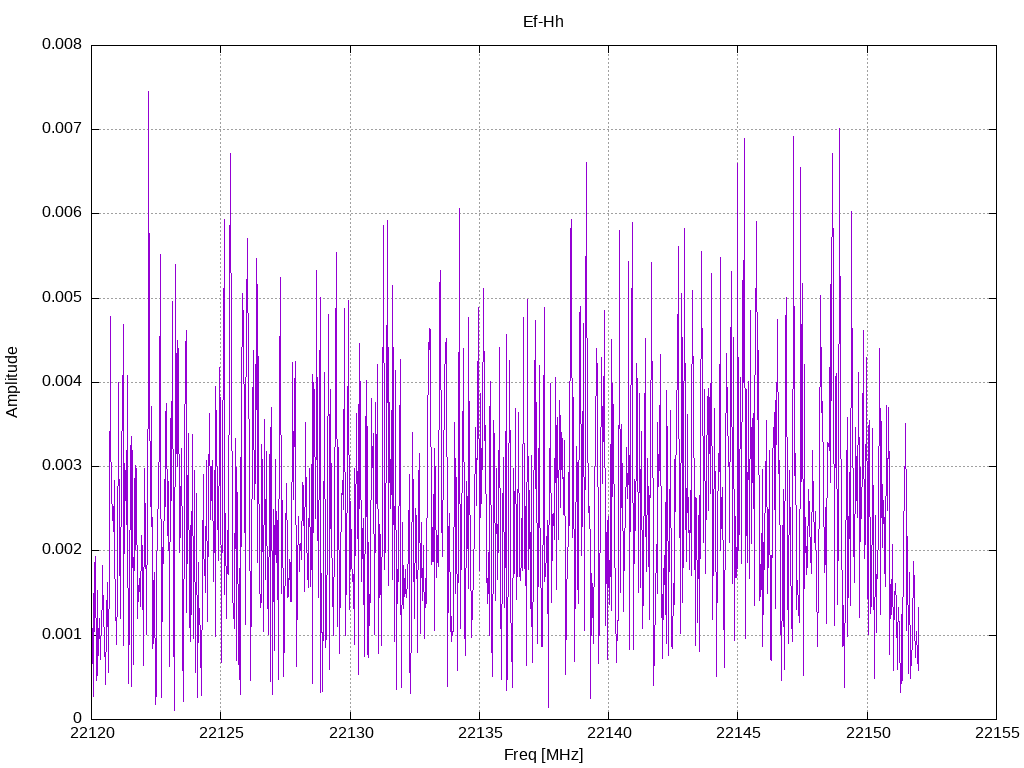Click y-axis tick label 0.008

click(x=62, y=44)
